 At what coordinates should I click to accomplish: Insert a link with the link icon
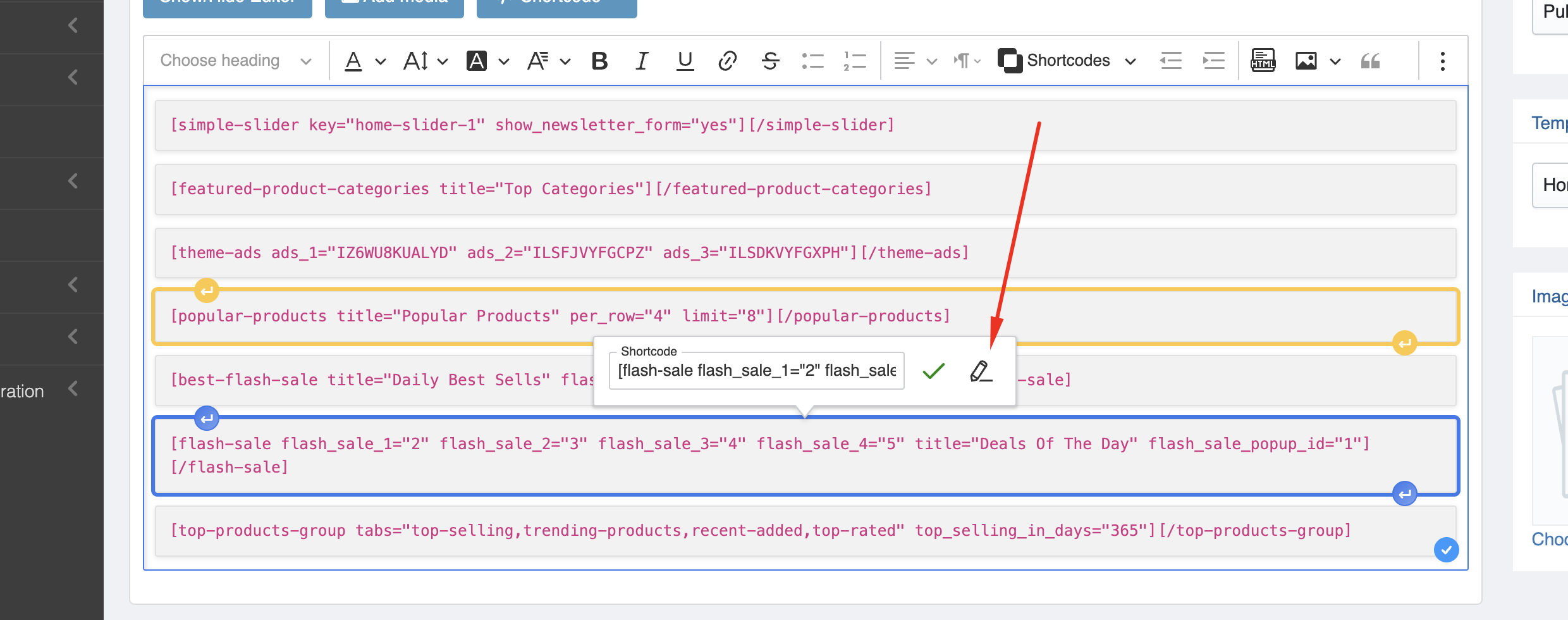click(727, 61)
